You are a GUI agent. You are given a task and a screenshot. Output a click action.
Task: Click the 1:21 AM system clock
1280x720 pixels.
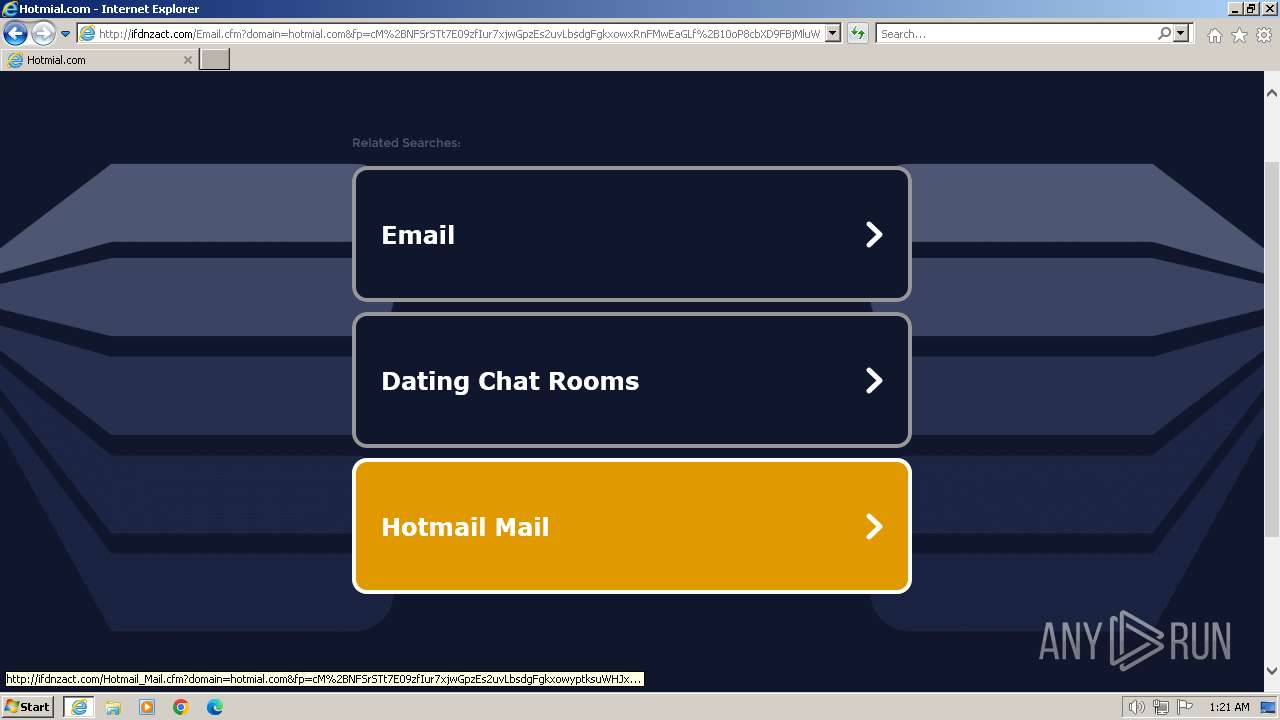(x=1229, y=707)
